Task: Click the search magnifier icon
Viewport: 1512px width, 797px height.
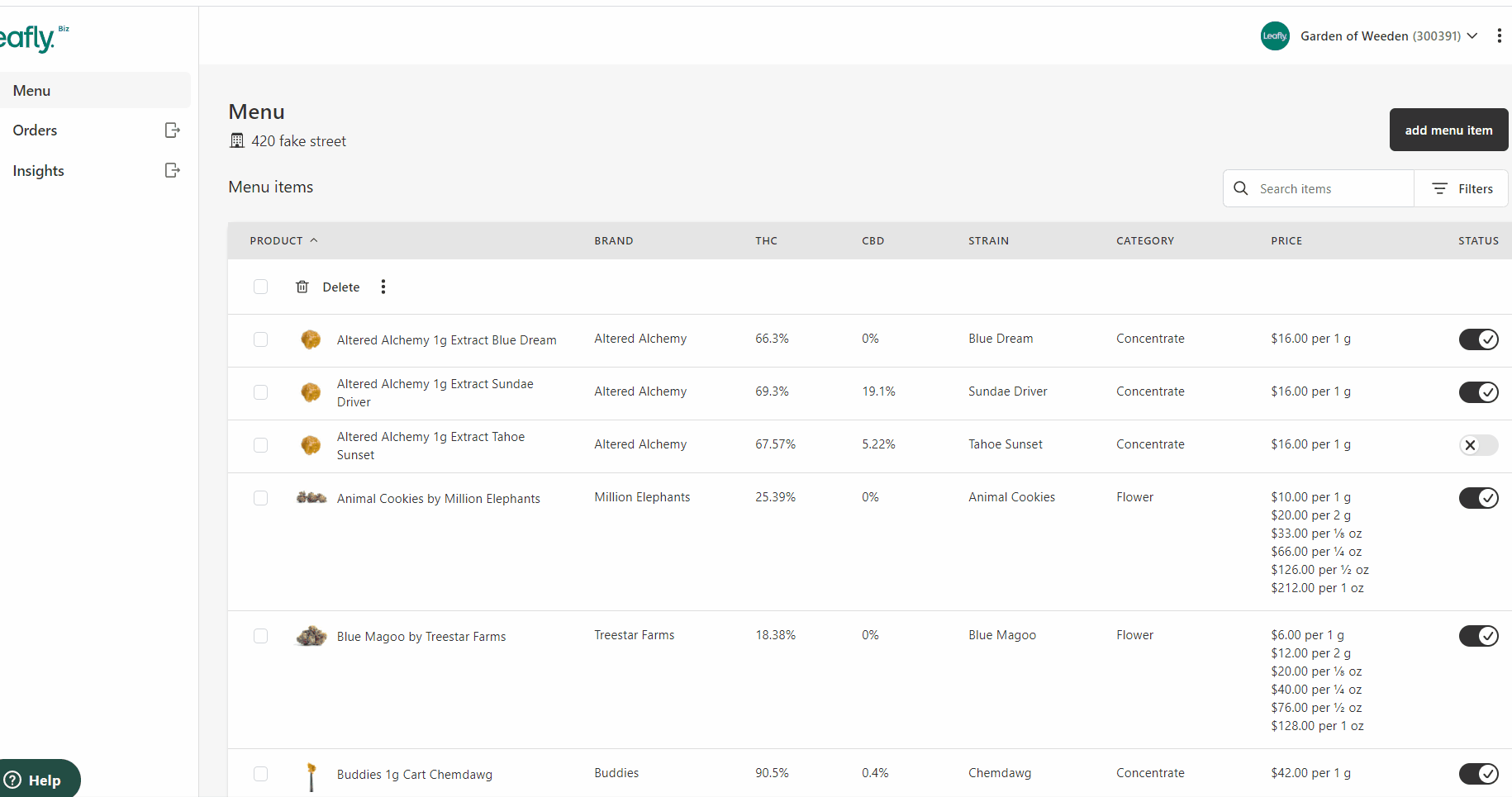Action: pos(1240,188)
